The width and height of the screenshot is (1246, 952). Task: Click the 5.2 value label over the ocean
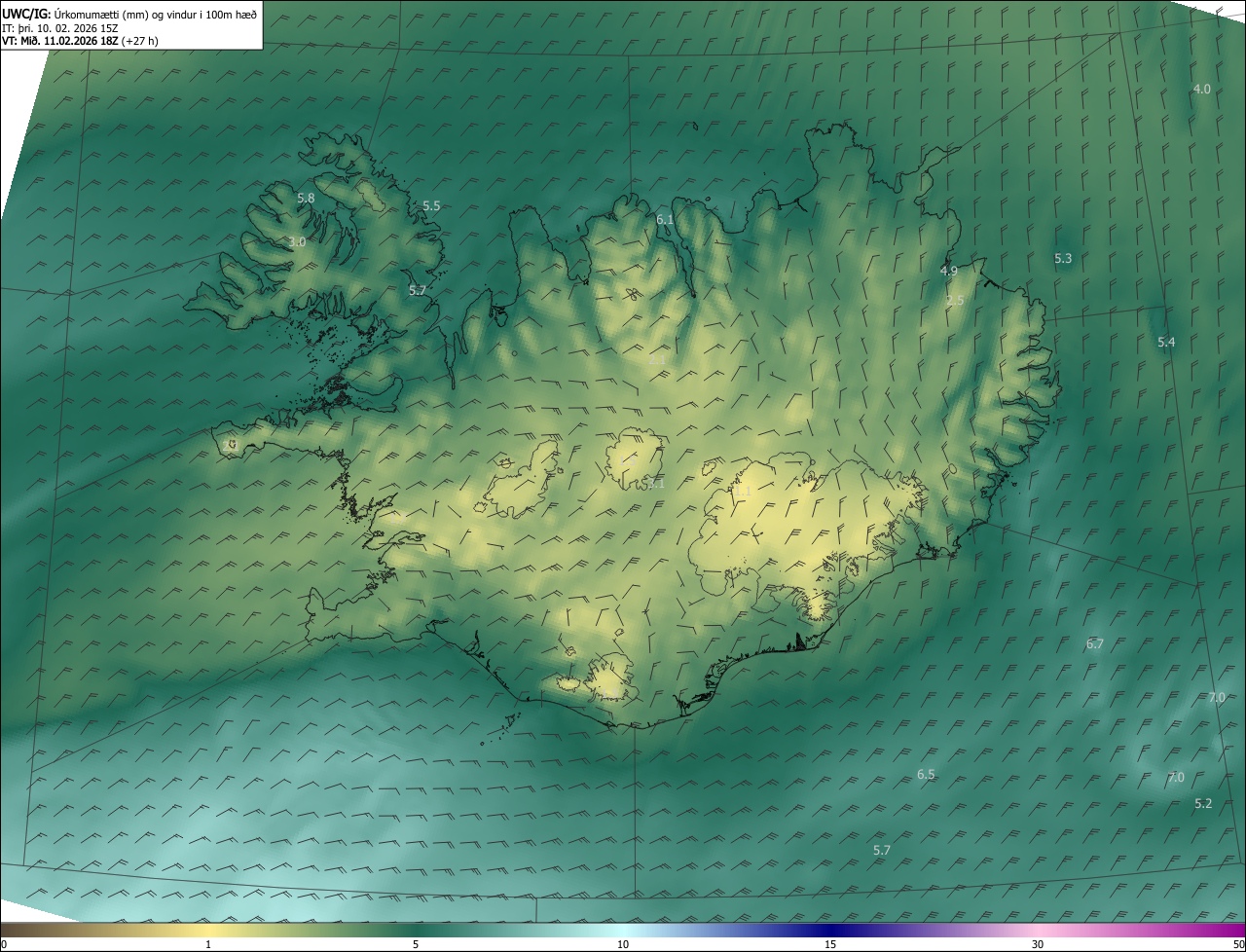[1203, 803]
